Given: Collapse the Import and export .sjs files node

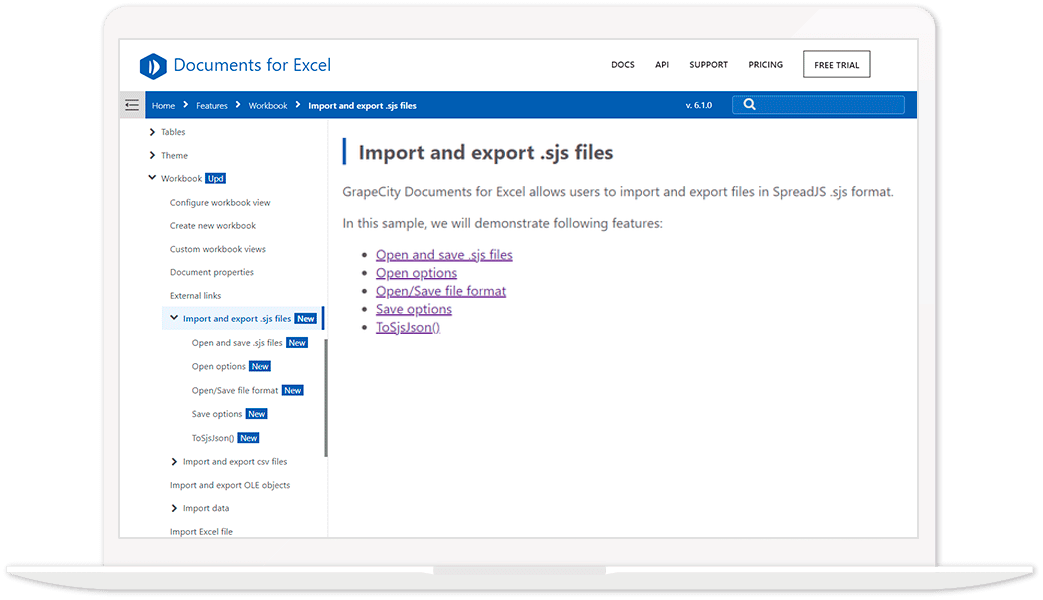Looking at the screenshot, I should 172,318.
